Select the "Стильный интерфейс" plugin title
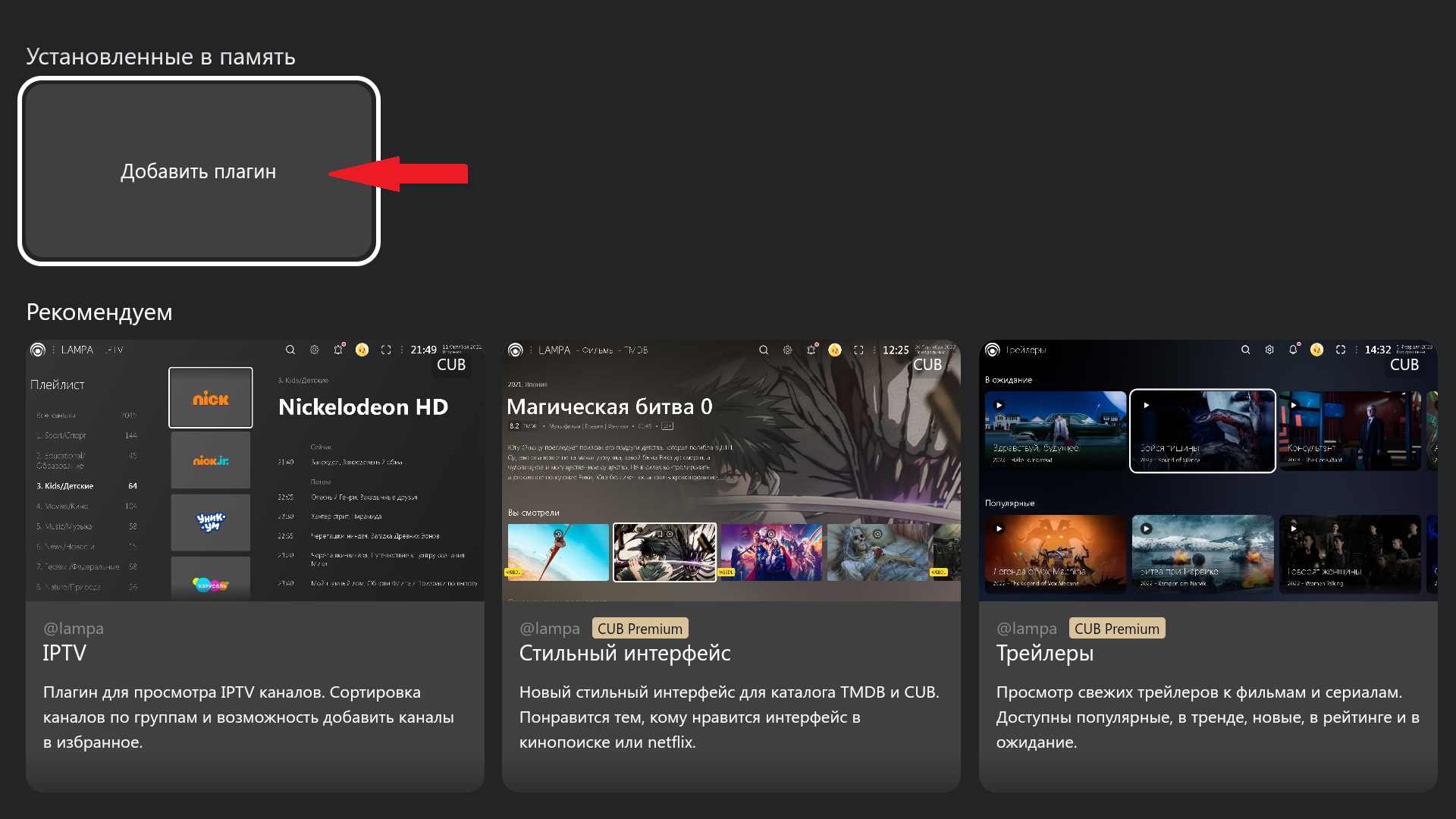 click(625, 653)
